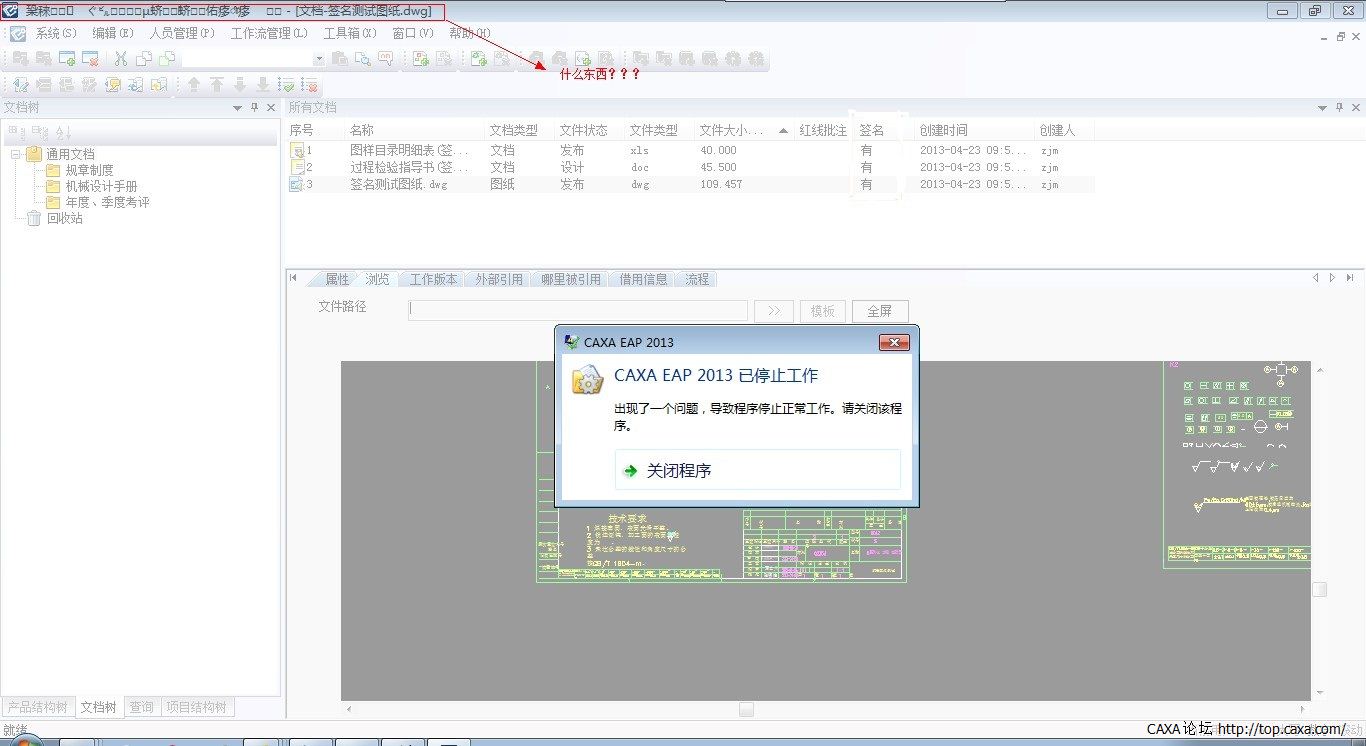Viewport: 1366px width, 746px height.
Task: Click the collapse-all icon in document tree toolbar
Action: pos(39,132)
